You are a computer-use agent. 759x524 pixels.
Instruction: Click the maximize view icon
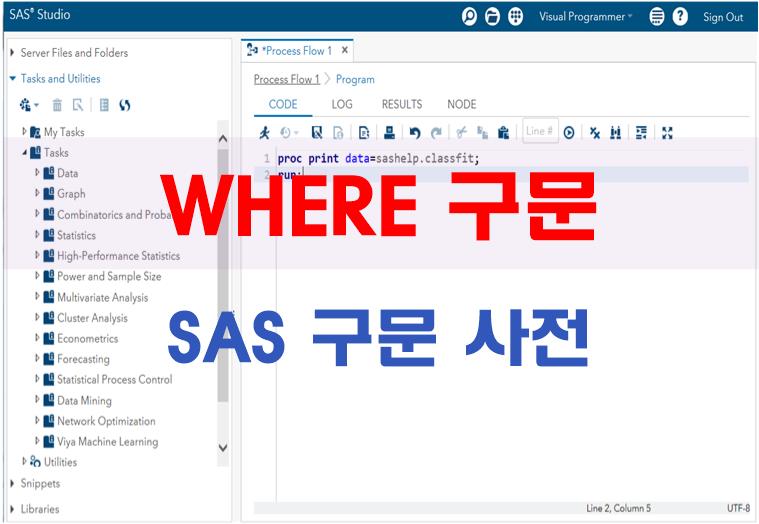coord(667,132)
